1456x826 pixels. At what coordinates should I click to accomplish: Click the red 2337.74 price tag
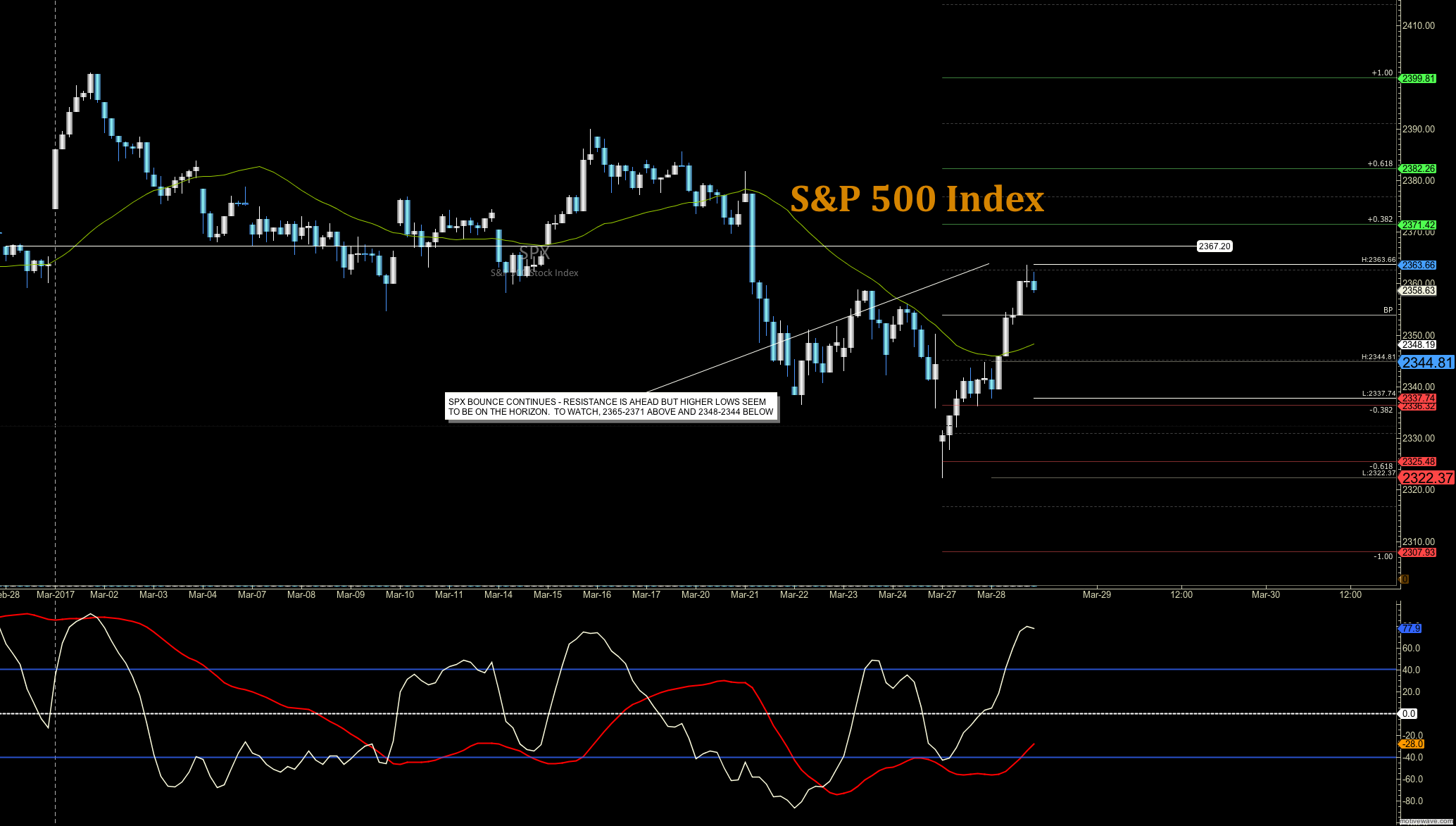coord(1418,398)
